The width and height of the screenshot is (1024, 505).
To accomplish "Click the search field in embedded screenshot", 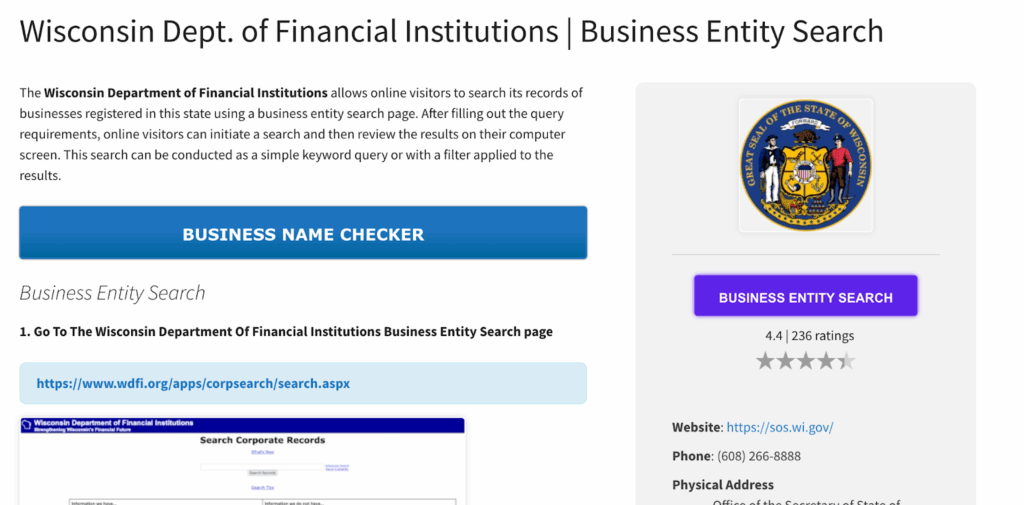I will 262,465.
